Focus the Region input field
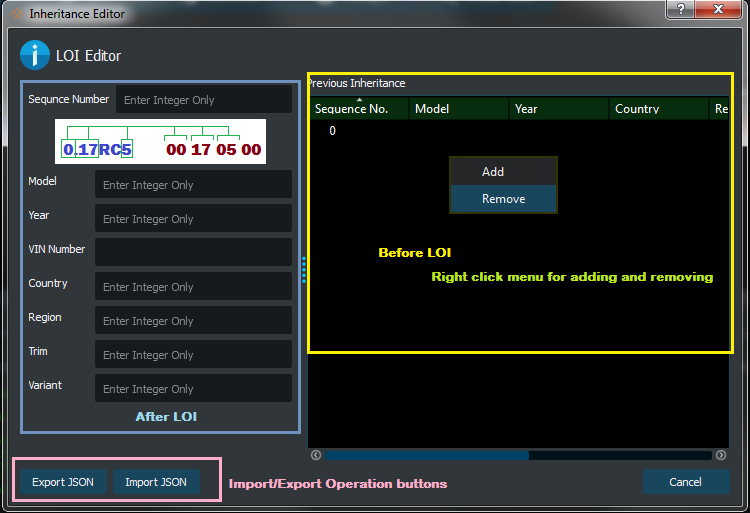750x513 pixels. pos(193,320)
